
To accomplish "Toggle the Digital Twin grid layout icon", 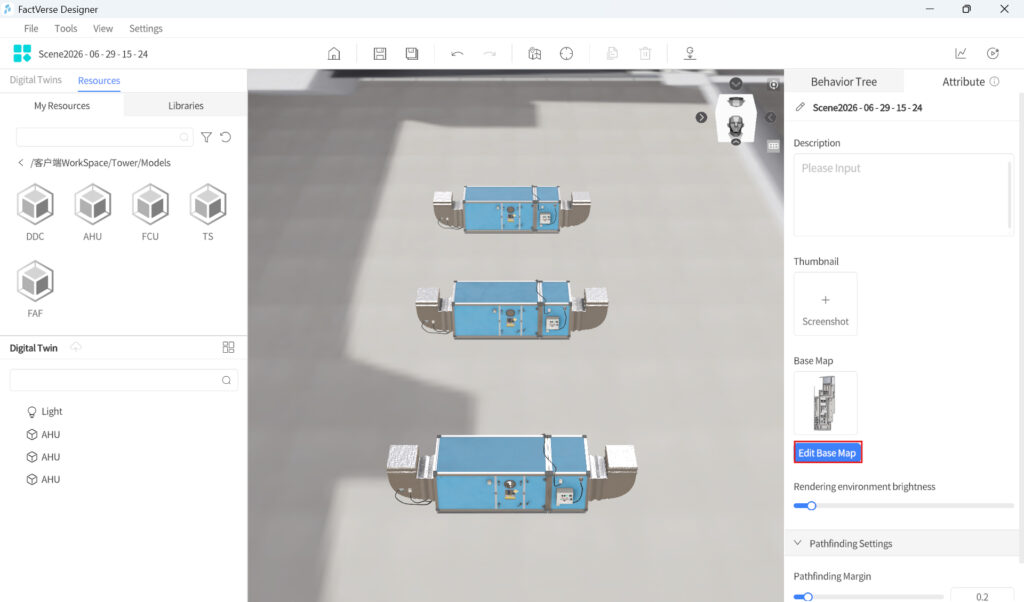I will pos(228,347).
